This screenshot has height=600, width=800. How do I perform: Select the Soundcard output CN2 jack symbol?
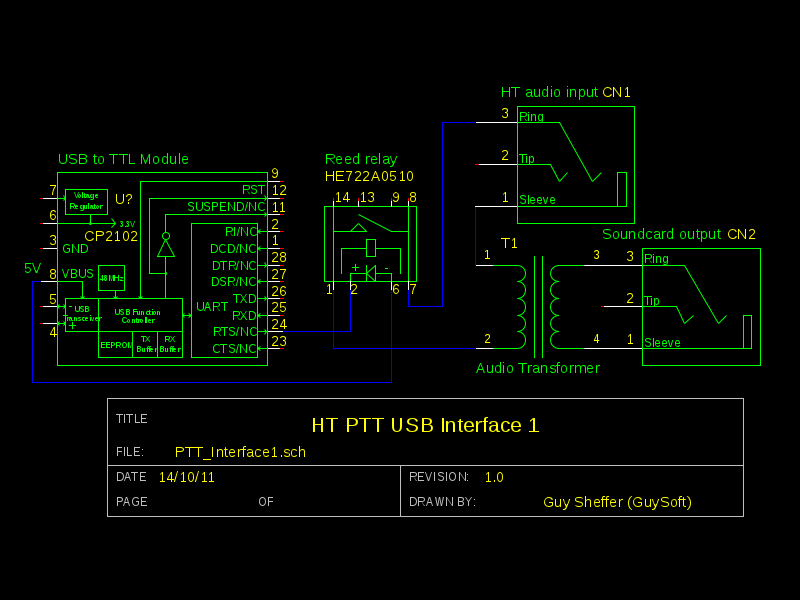pyautogui.click(x=700, y=306)
